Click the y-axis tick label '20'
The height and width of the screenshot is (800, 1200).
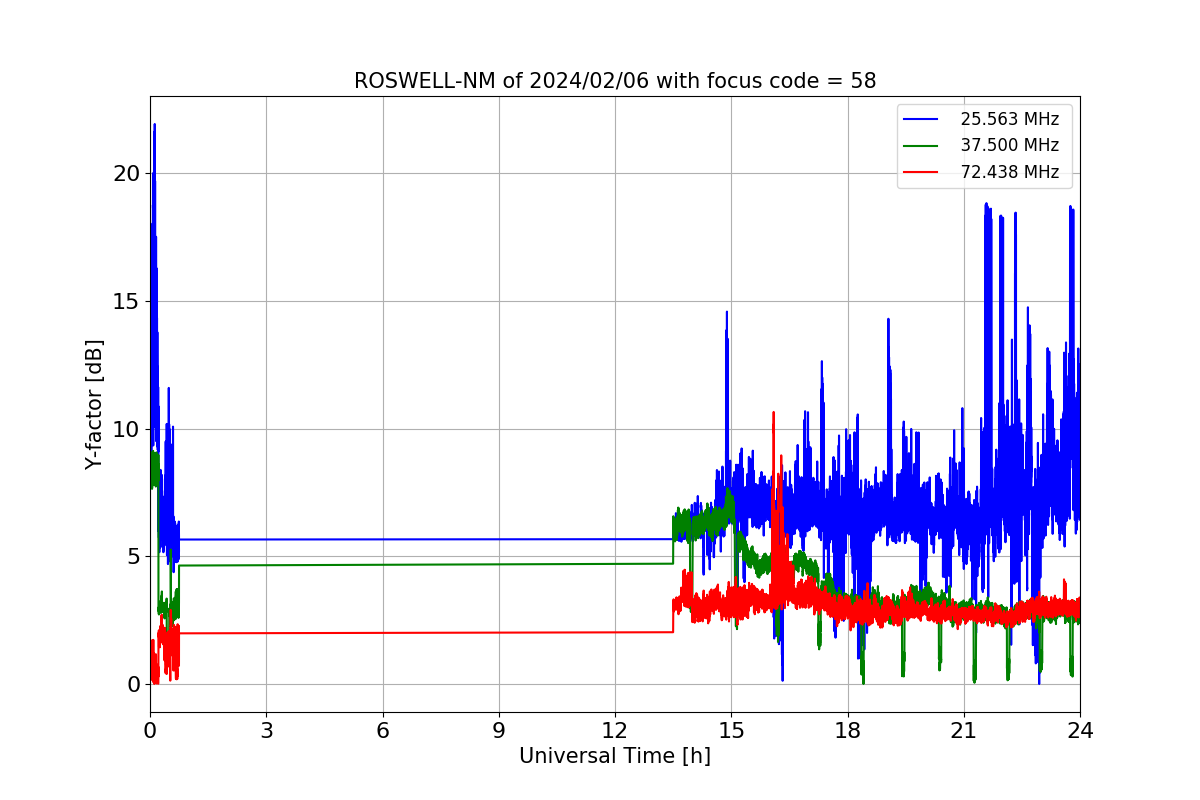[128, 174]
